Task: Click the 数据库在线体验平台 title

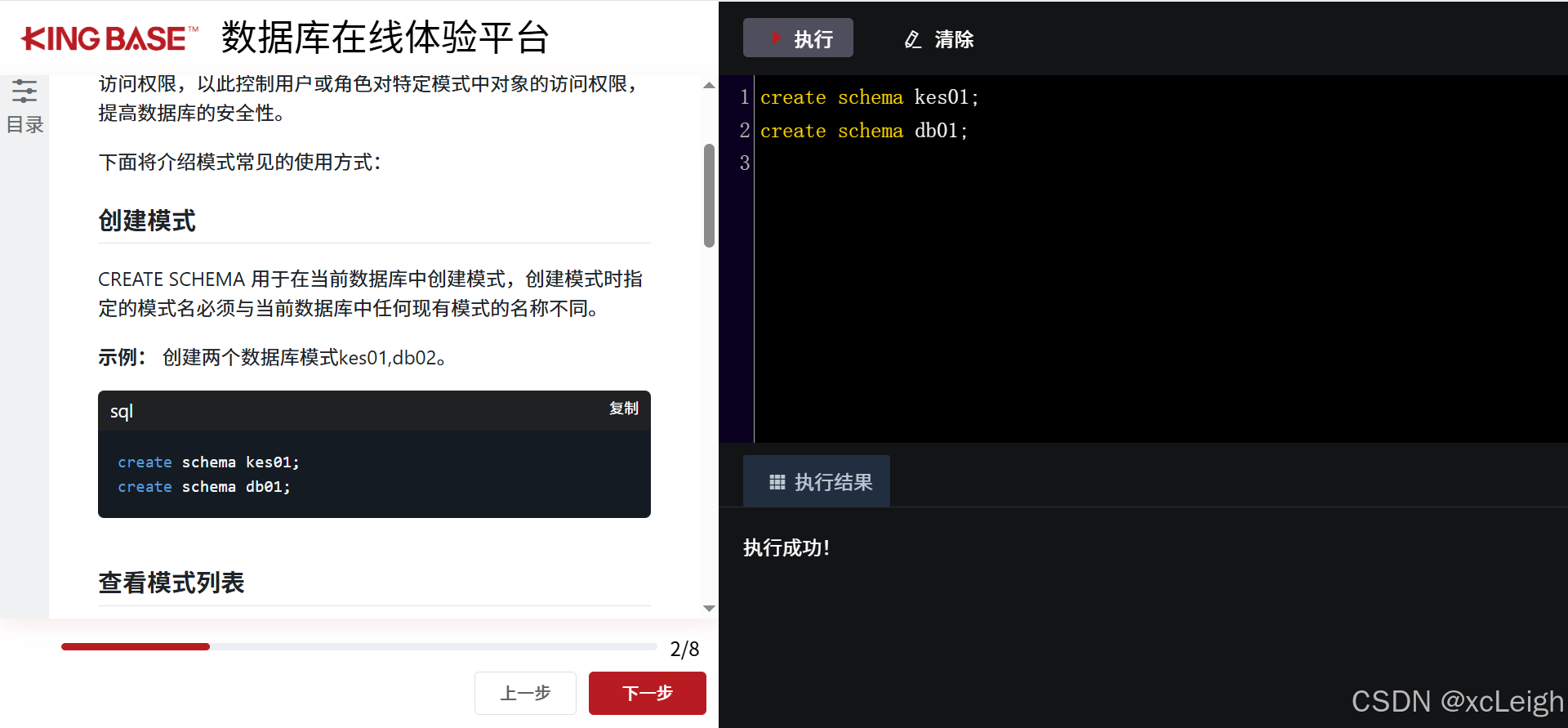Action: [x=385, y=38]
